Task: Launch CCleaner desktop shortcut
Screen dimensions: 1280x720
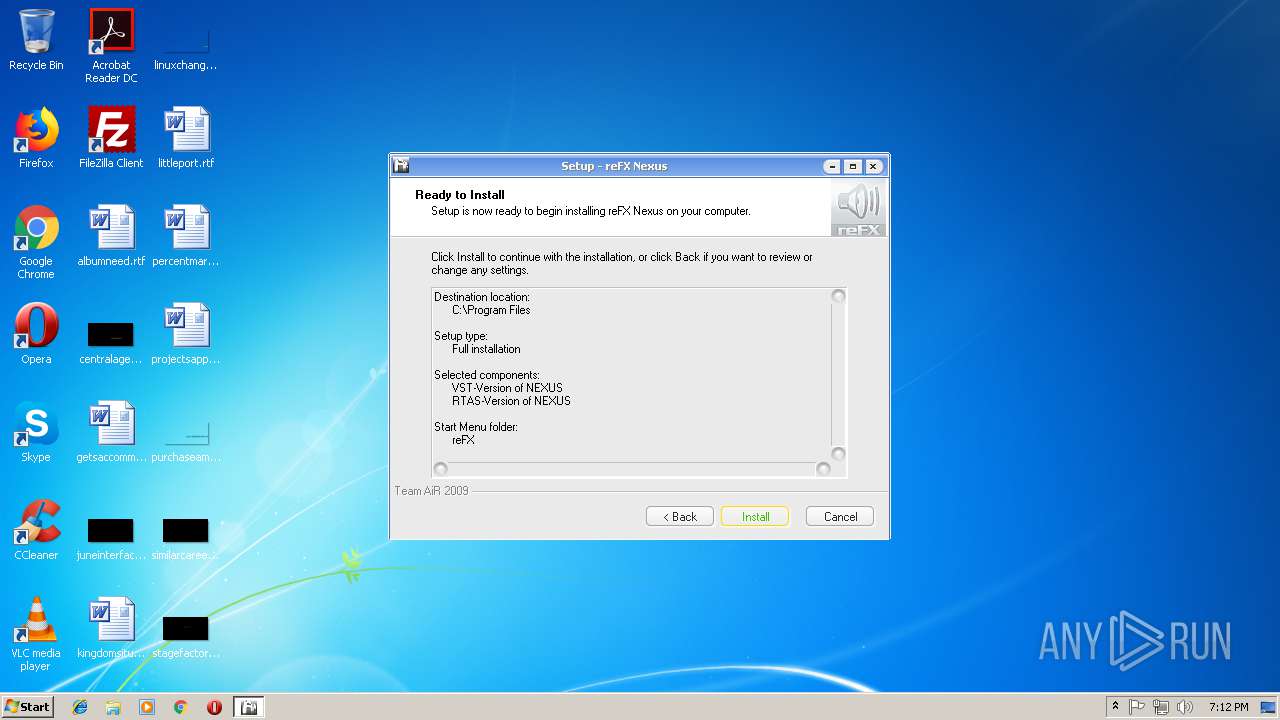Action: (36, 530)
